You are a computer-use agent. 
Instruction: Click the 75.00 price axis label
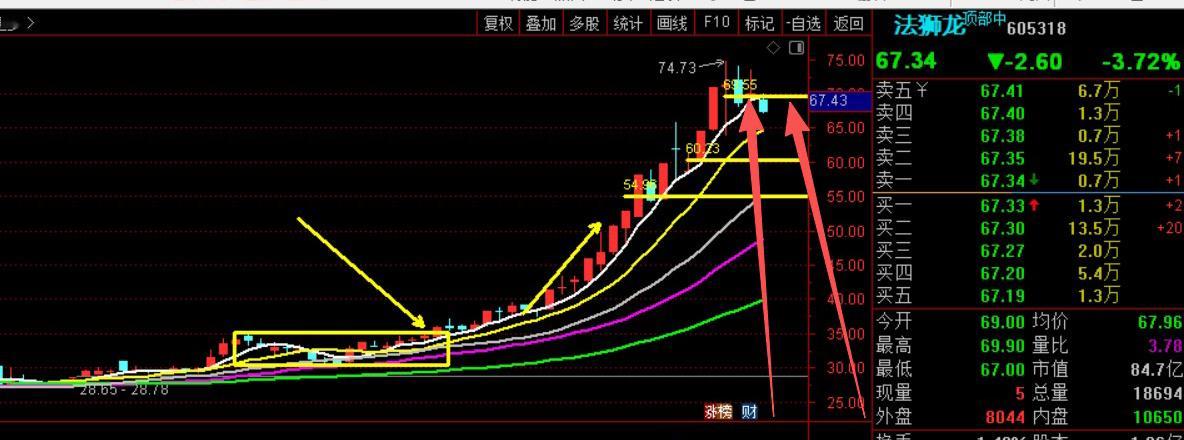pos(845,60)
